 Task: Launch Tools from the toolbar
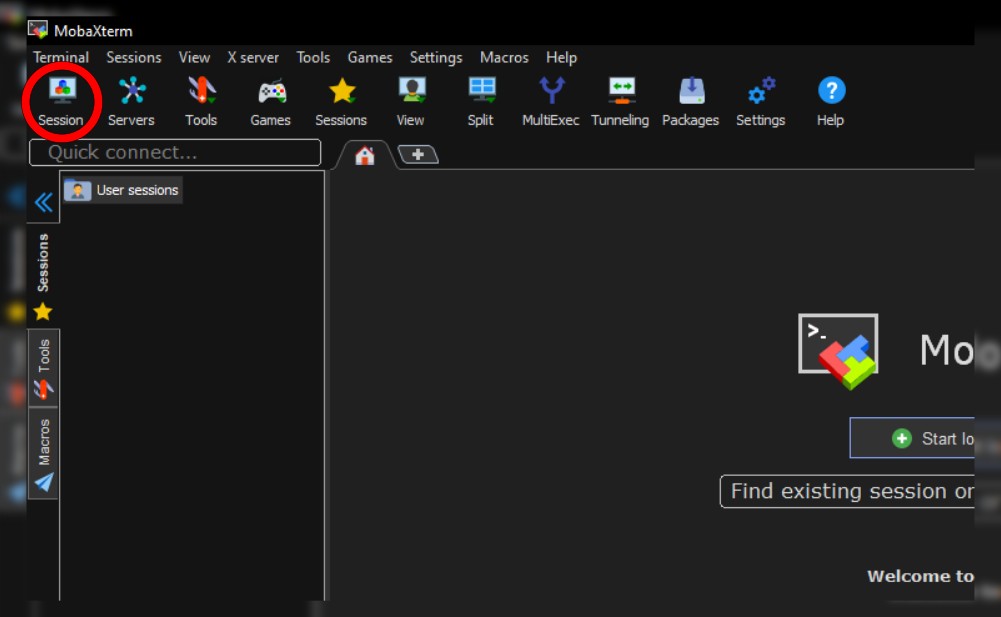tap(201, 102)
